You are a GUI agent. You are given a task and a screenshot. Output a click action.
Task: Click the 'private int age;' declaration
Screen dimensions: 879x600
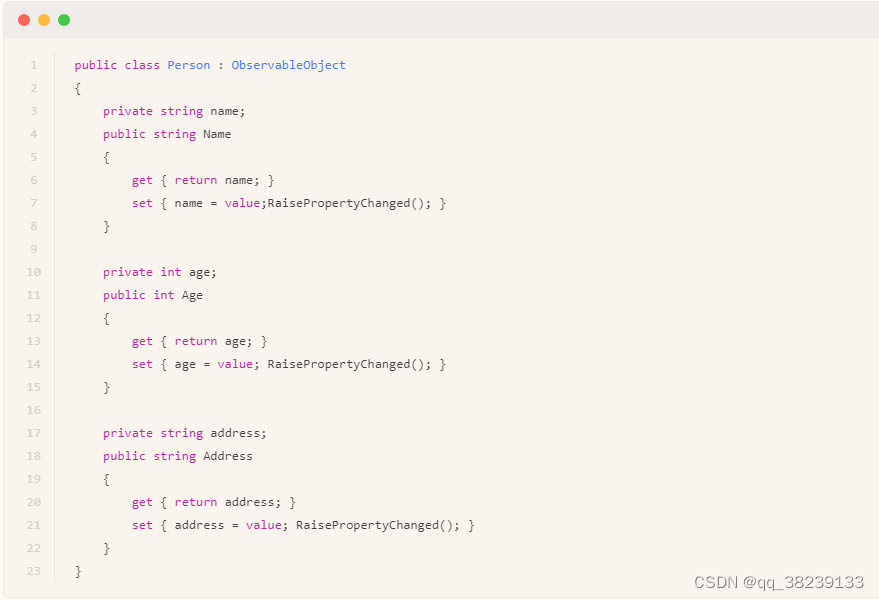[x=160, y=272]
